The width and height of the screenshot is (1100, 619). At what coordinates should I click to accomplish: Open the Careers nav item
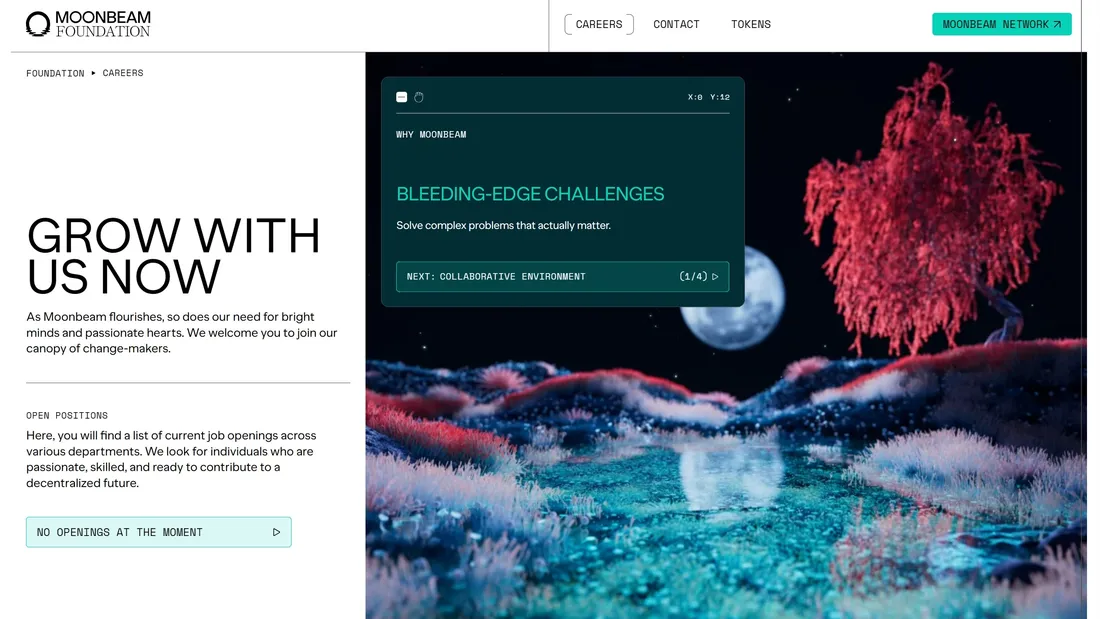click(598, 25)
